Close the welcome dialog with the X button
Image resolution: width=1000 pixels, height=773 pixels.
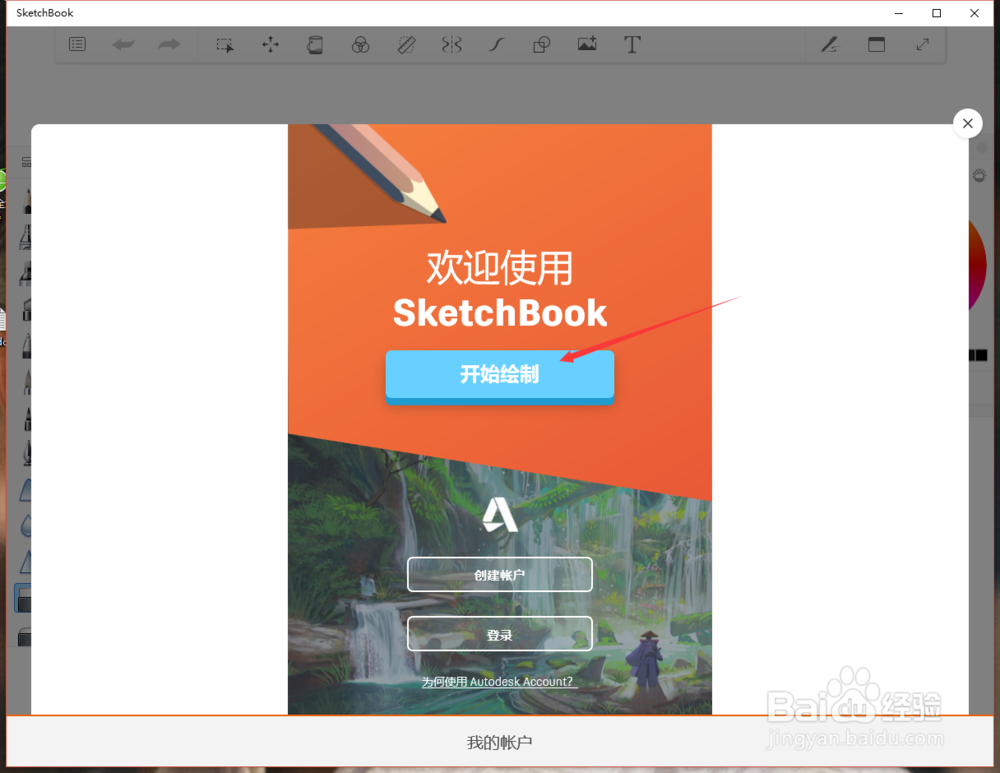[x=967, y=123]
